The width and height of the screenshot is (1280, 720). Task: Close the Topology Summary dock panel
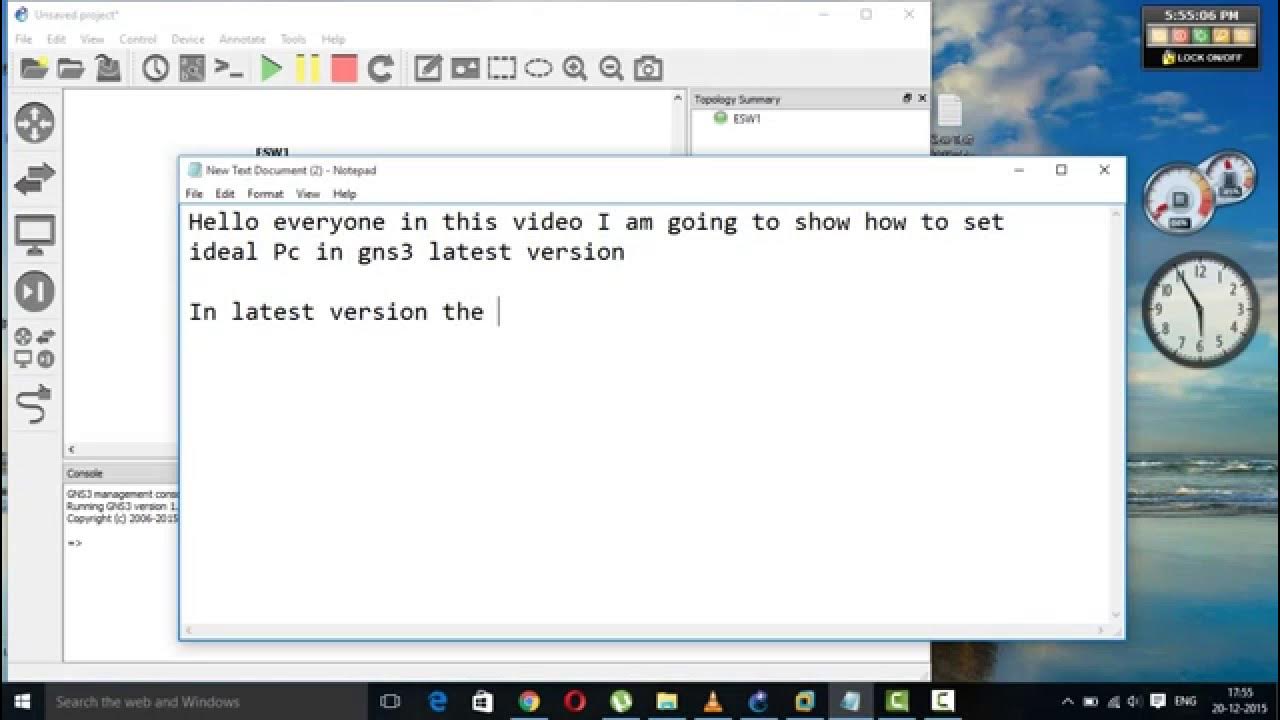pos(922,98)
